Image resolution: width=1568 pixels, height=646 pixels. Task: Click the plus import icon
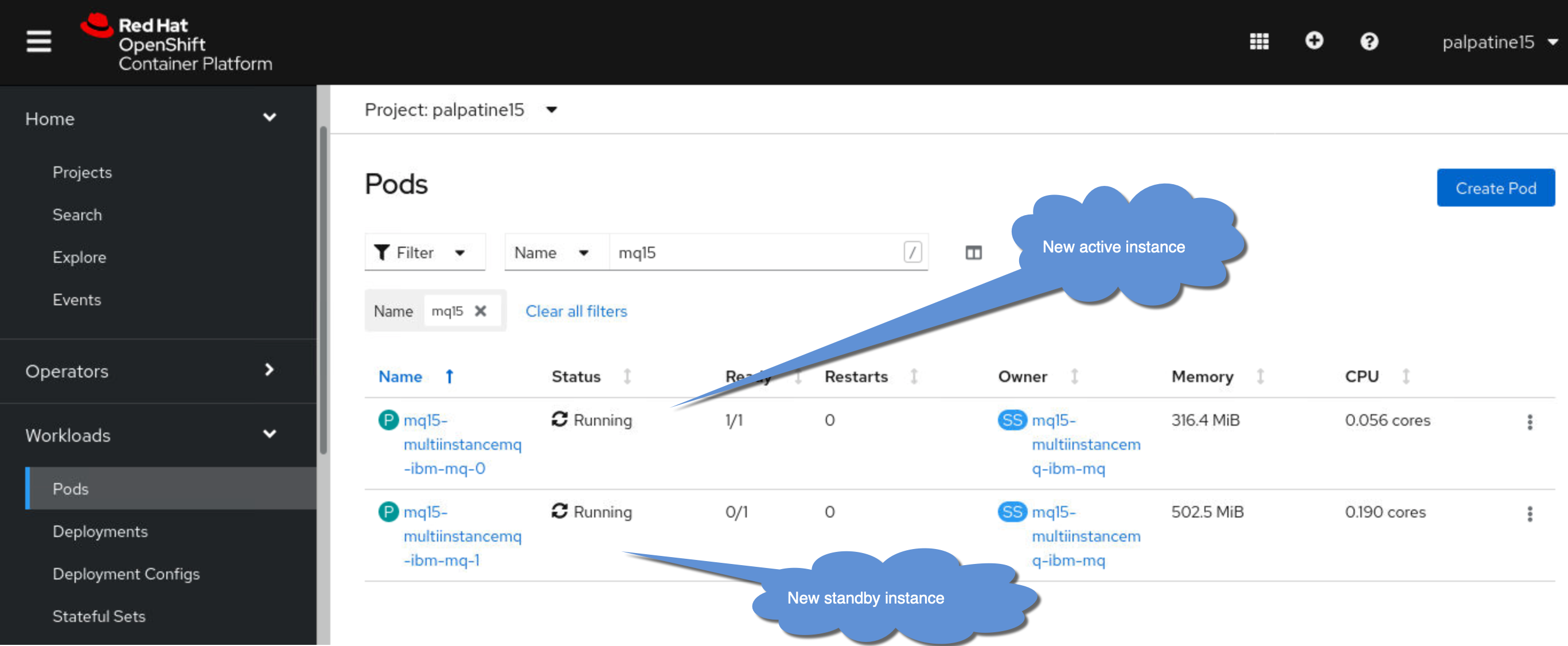[1314, 41]
